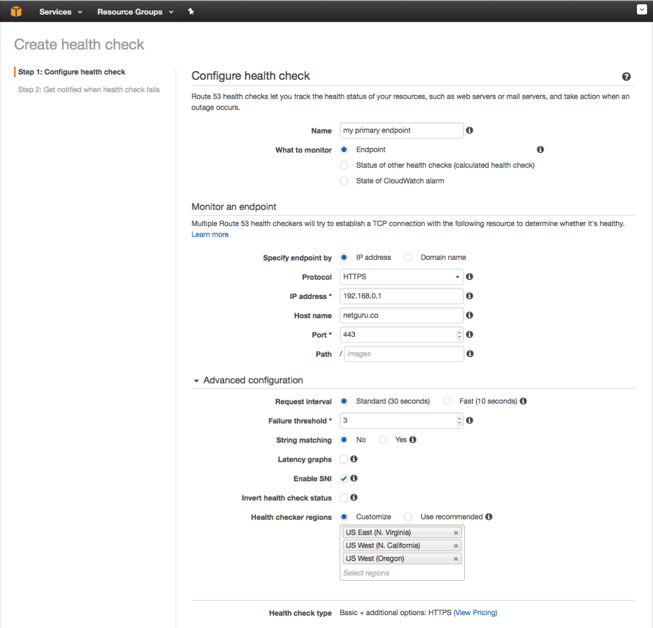Remove US West (Oregon) region tag
This screenshot has height=628, width=653.
[456, 559]
